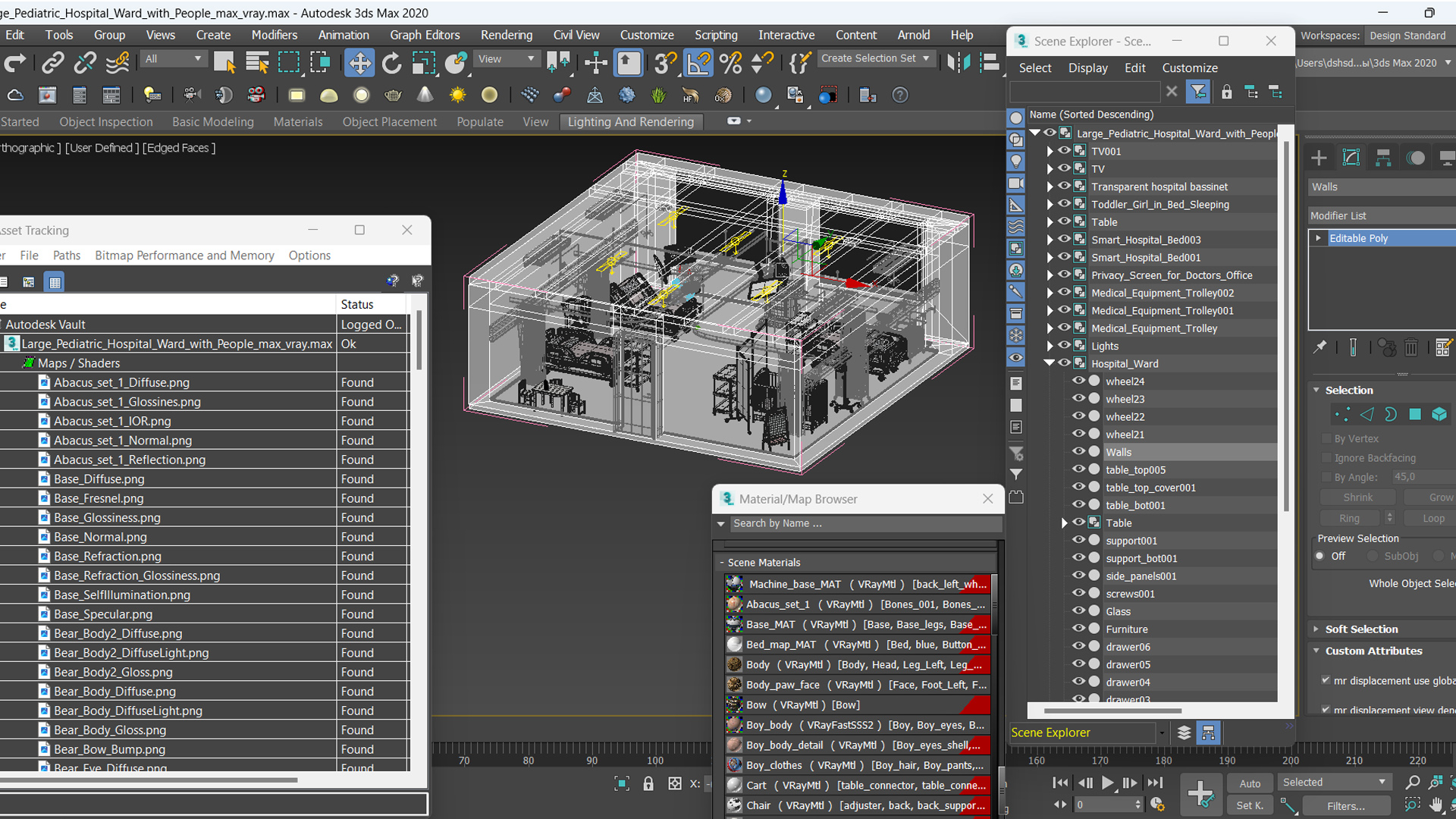Image resolution: width=1456 pixels, height=819 pixels.
Task: Collapse the Hospital_Ward tree node
Action: coord(1050,363)
